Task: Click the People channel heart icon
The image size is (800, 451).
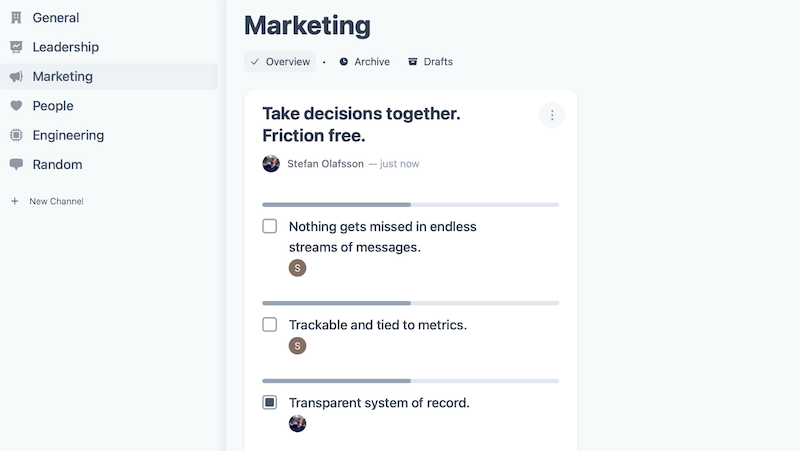Action: [x=16, y=106]
